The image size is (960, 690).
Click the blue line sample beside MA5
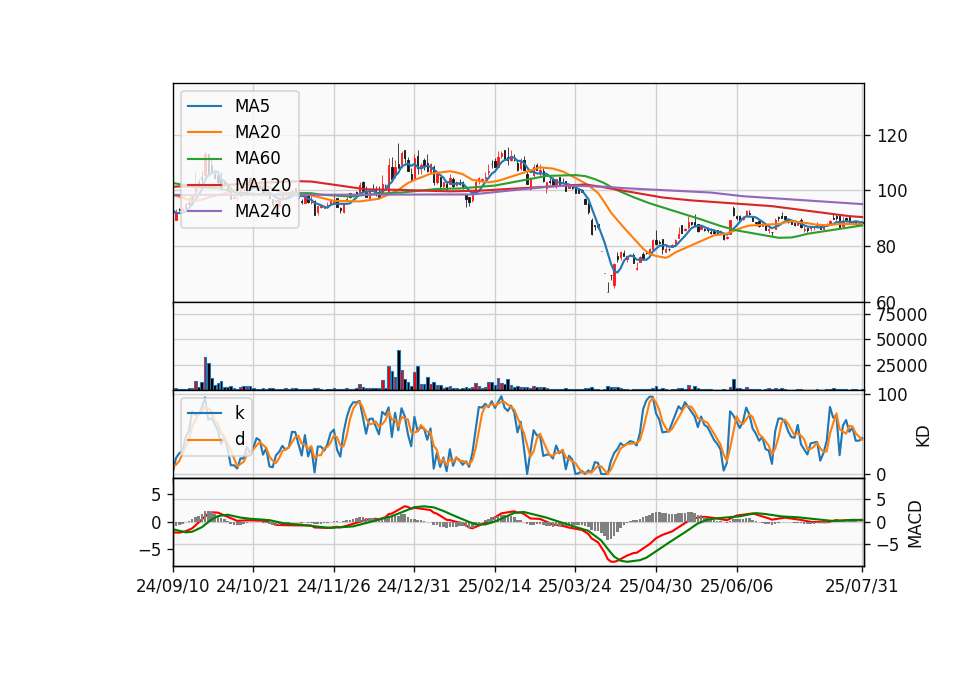pos(204,106)
